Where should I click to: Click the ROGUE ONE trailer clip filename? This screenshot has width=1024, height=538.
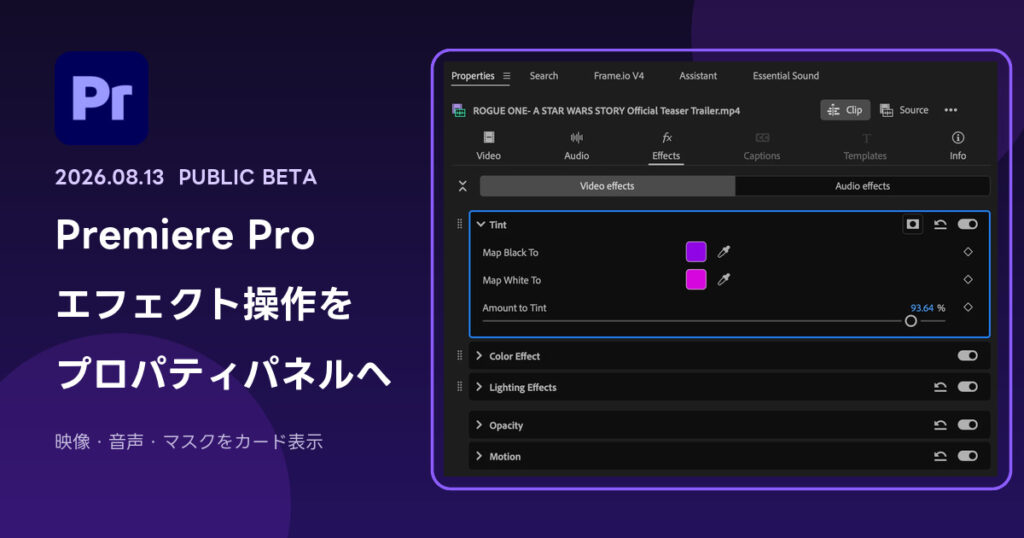tap(606, 111)
